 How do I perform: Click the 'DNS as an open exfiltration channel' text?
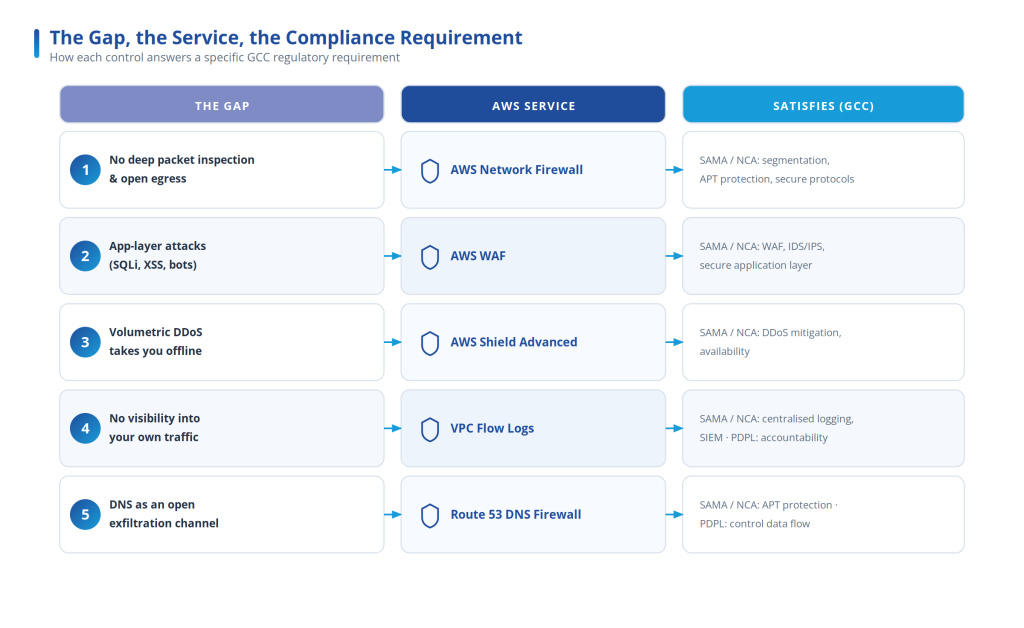[x=164, y=514]
